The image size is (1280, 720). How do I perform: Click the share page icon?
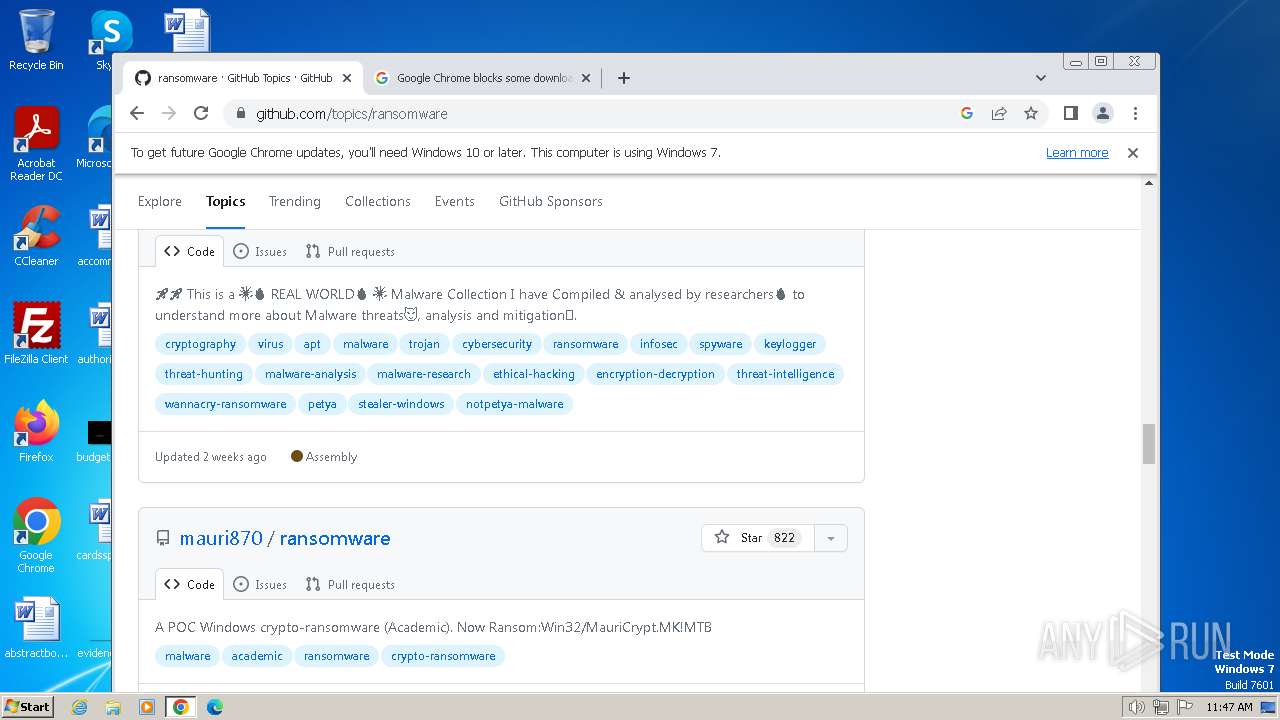point(999,114)
